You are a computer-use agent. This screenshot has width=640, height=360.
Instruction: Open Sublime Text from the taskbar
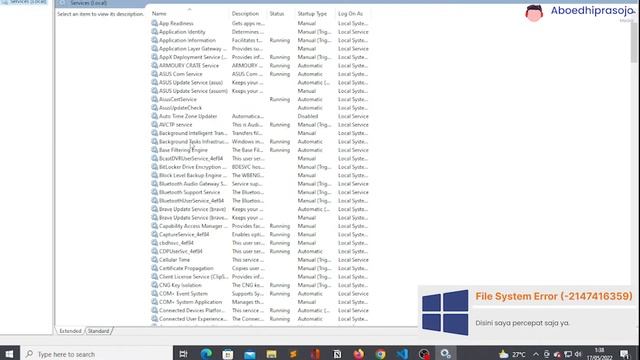pyautogui.click(x=293, y=354)
